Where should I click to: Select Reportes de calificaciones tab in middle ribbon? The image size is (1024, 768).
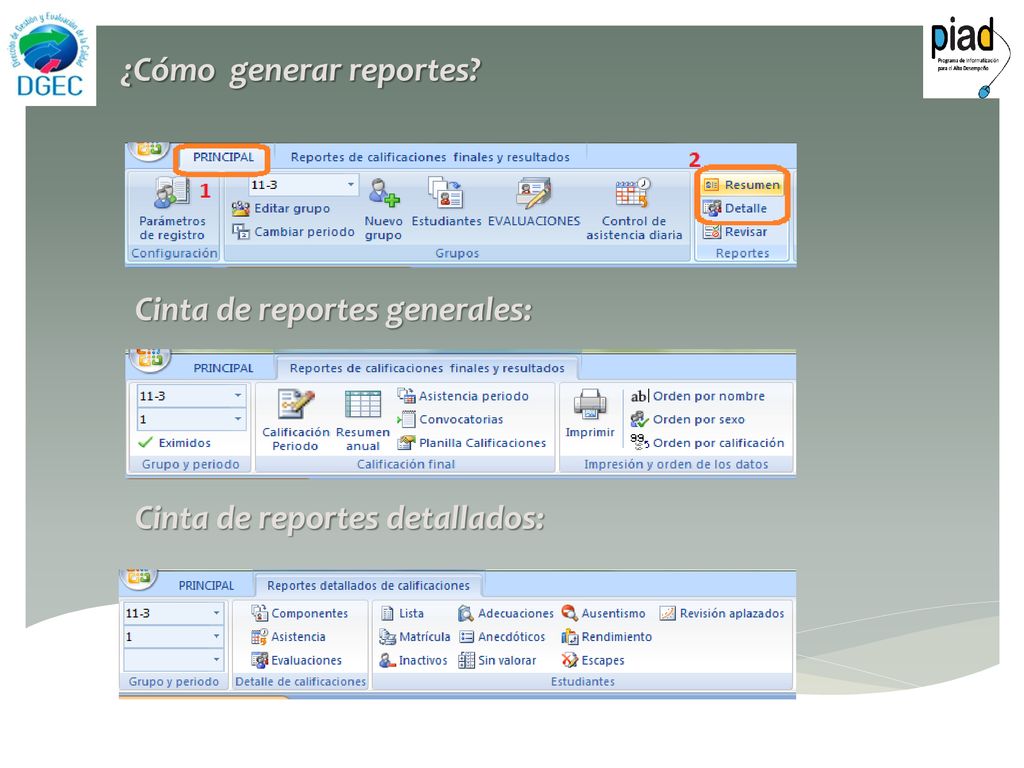427,368
